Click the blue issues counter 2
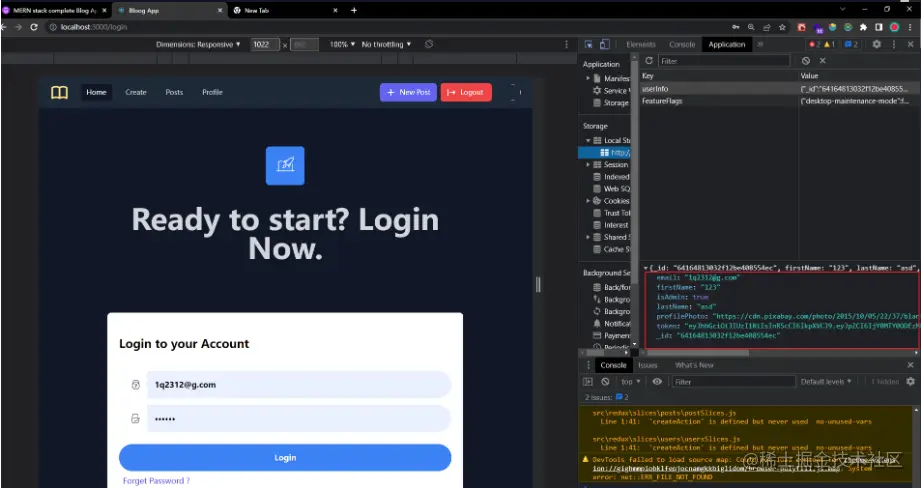Viewport: 921px width, 488px height. [x=851, y=45]
